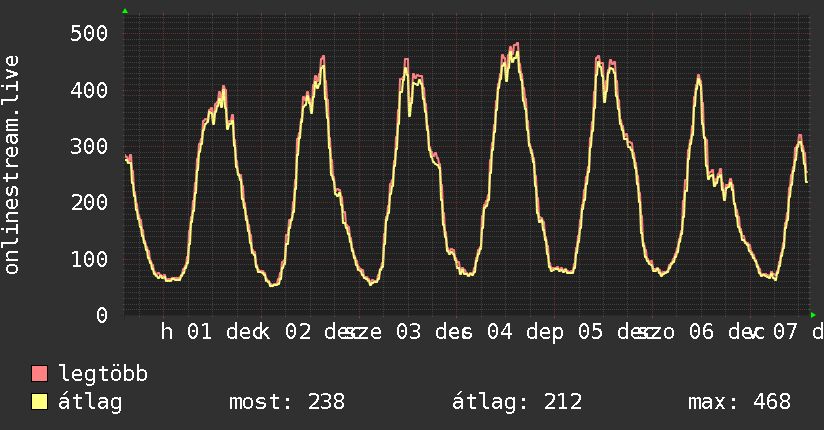Click the red legtöbb legend swatch

click(40, 375)
